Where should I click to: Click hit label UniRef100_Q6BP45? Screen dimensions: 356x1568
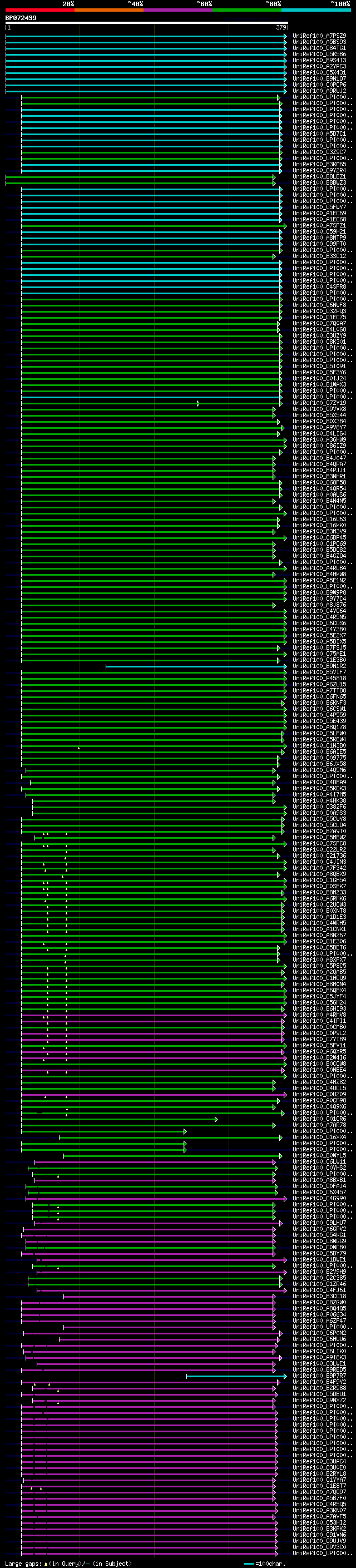tap(319, 537)
